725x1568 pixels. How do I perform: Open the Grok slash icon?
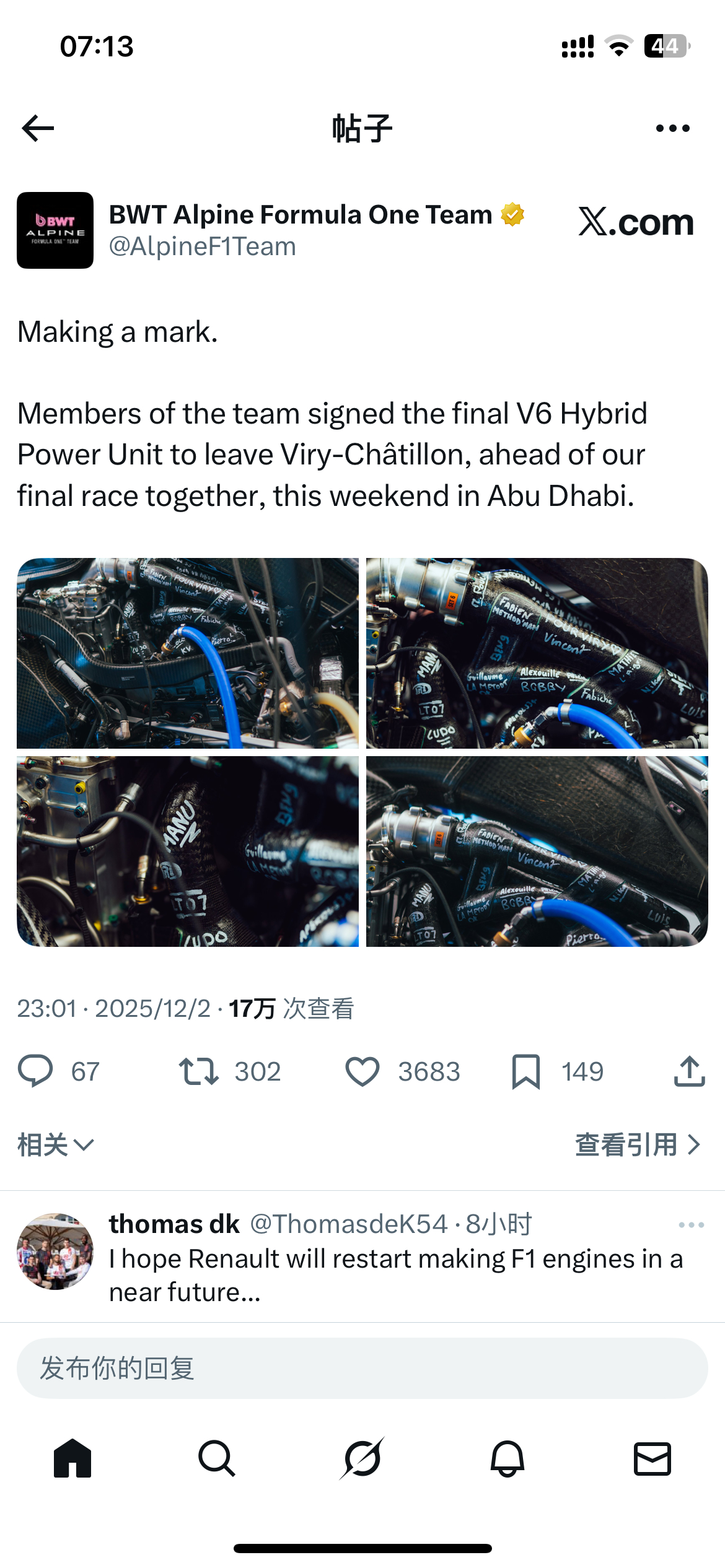362,1458
